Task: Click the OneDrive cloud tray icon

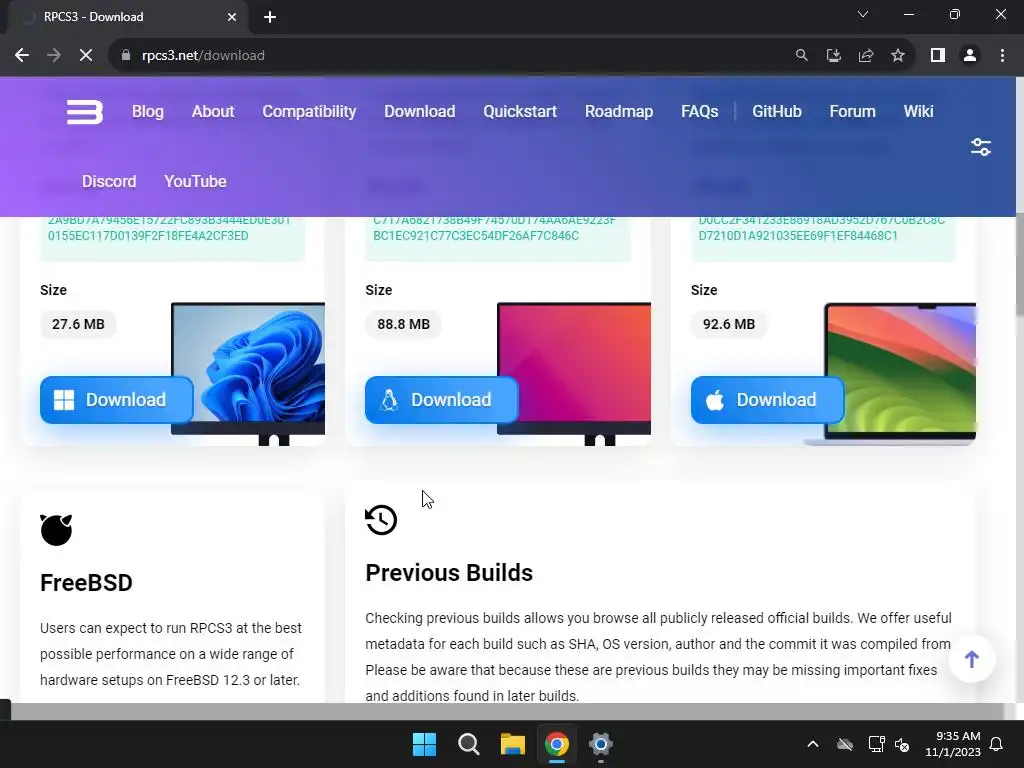Action: [845, 744]
